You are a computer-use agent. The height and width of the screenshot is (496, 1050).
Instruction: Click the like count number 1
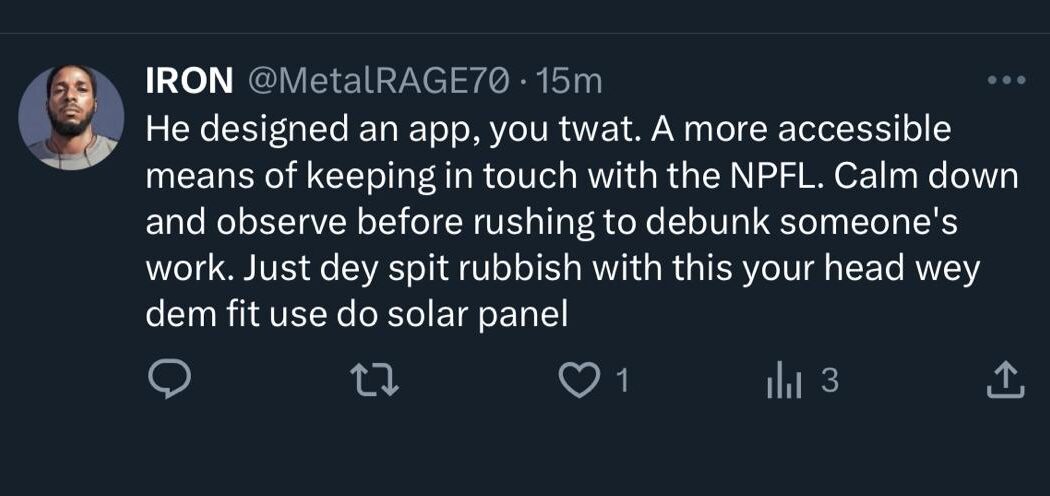tap(621, 380)
